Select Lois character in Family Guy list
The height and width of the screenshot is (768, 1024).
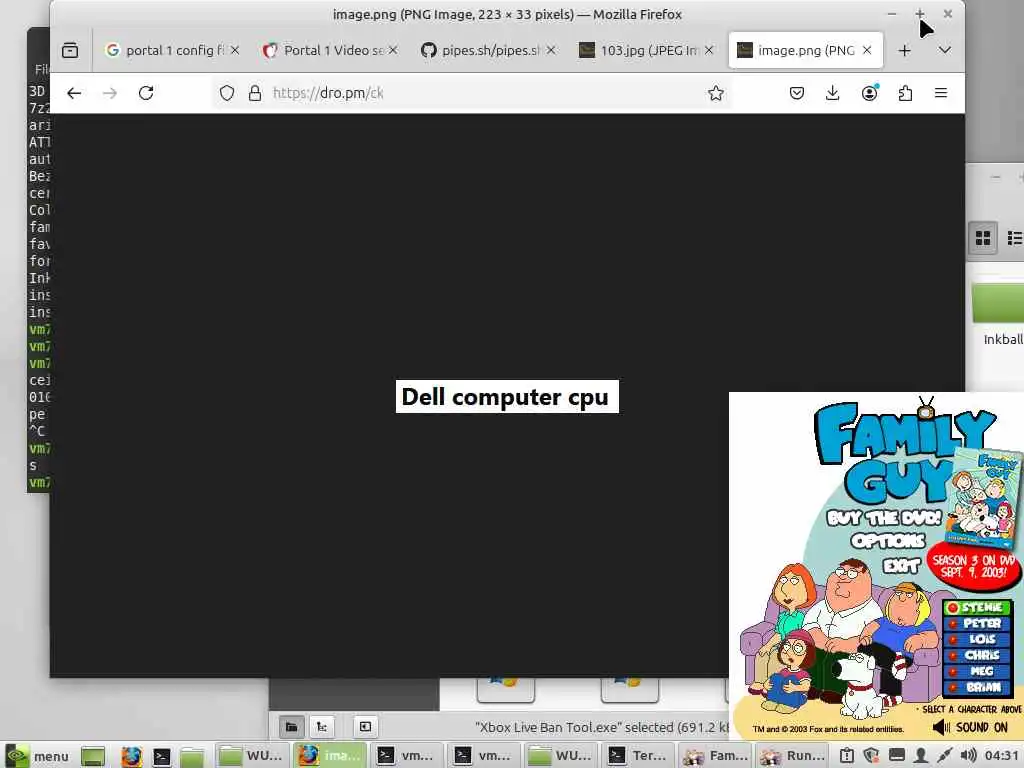977,639
